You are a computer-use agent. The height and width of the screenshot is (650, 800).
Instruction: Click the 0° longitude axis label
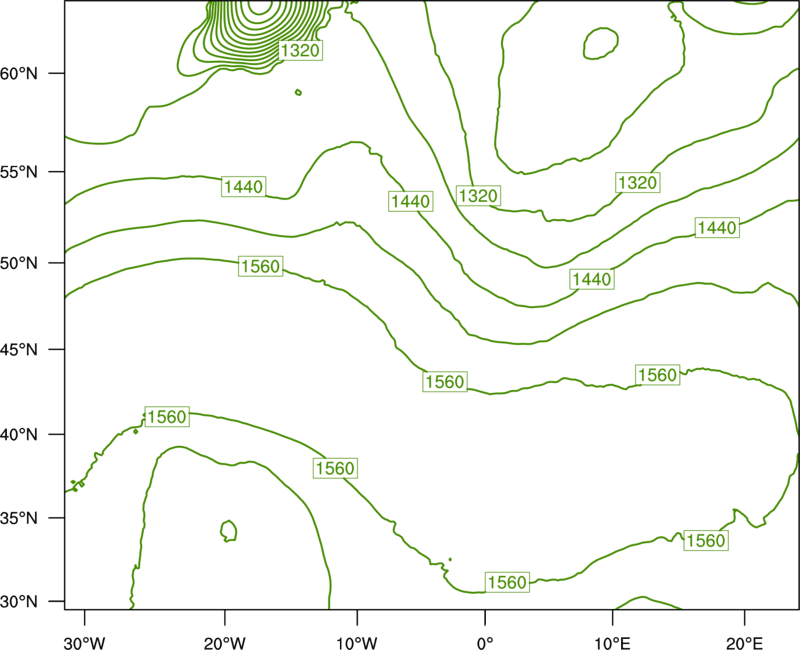tap(485, 643)
